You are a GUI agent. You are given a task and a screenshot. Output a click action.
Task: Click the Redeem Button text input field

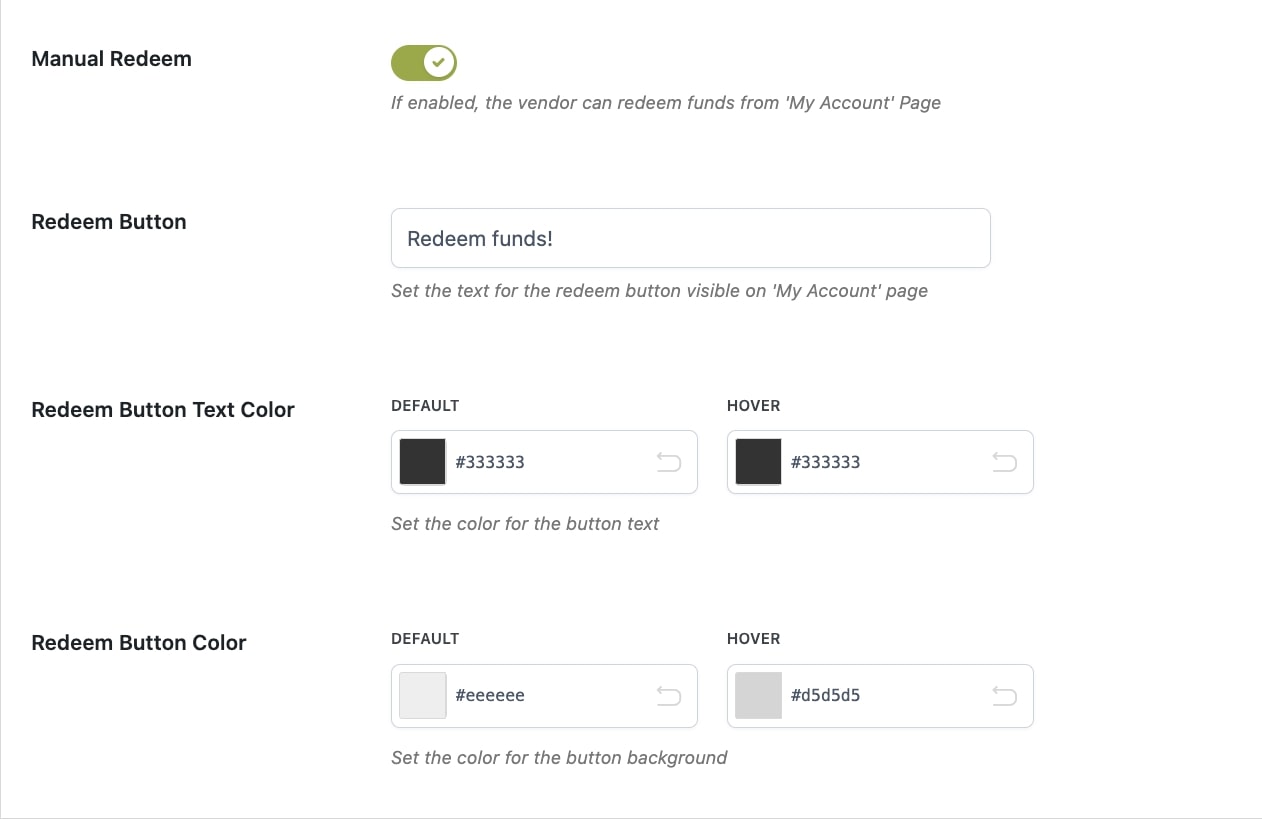[690, 238]
